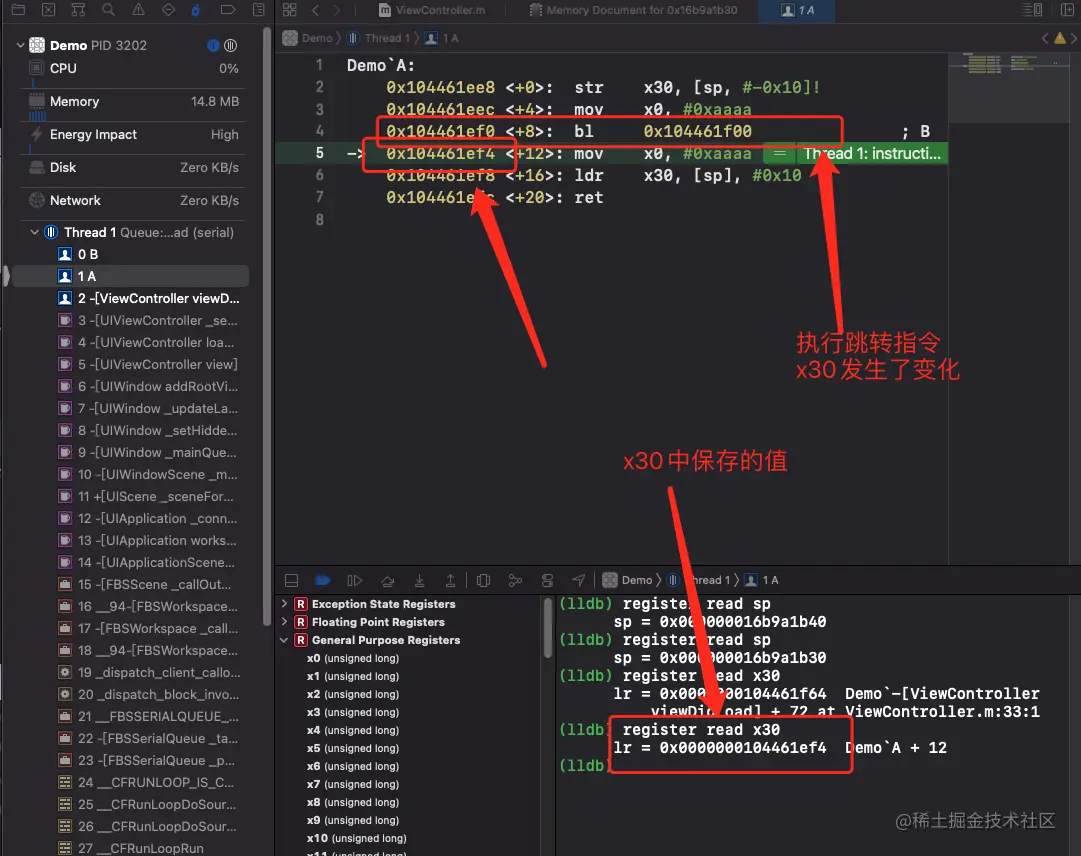Click the Demo PID 3202 process info button
This screenshot has height=856, width=1081.
click(211, 45)
